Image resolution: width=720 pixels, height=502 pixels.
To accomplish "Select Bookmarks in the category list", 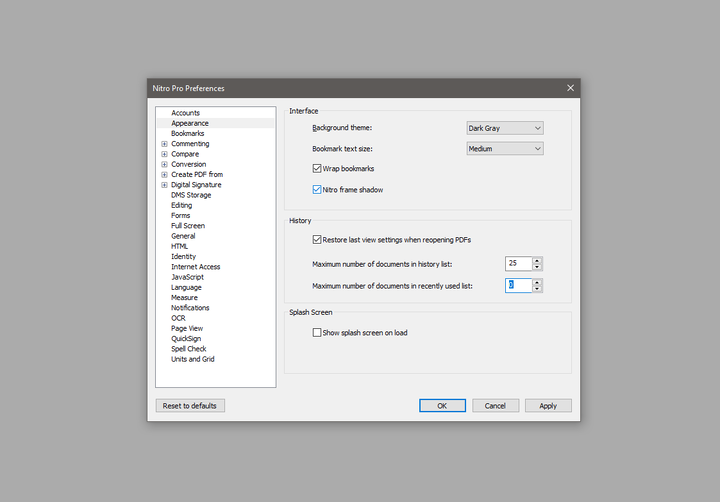I will pos(187,134).
